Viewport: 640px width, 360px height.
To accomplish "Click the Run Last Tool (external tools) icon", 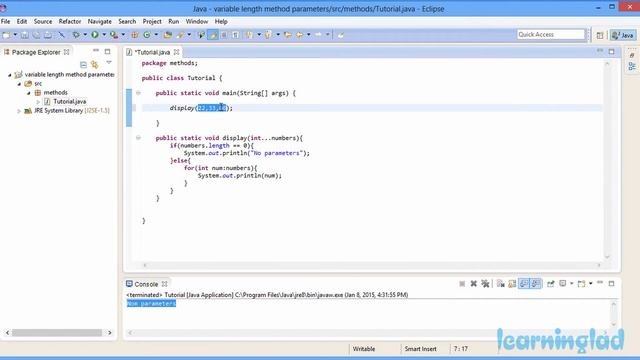I will [x=114, y=35].
